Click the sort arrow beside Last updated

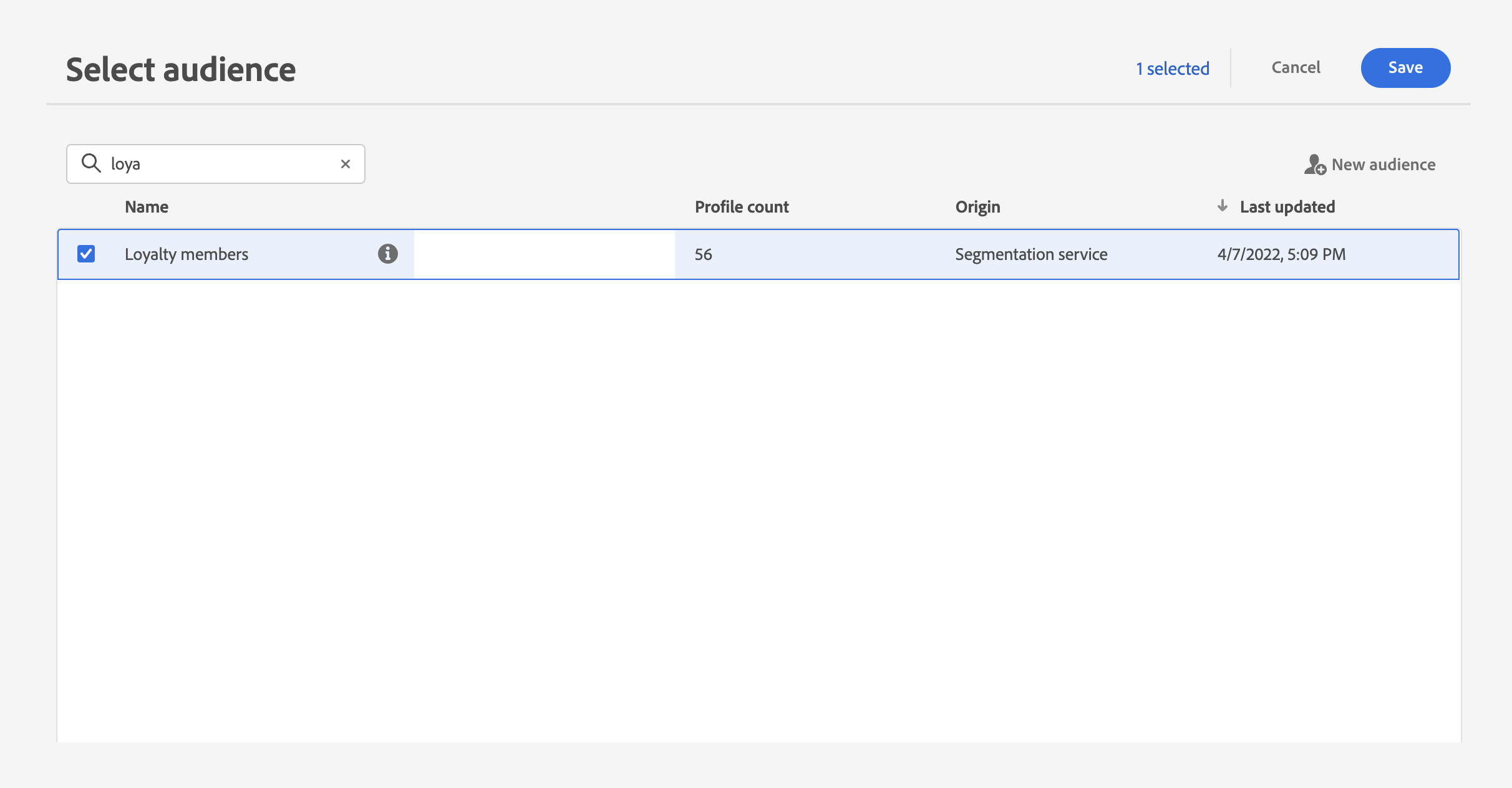click(x=1223, y=206)
